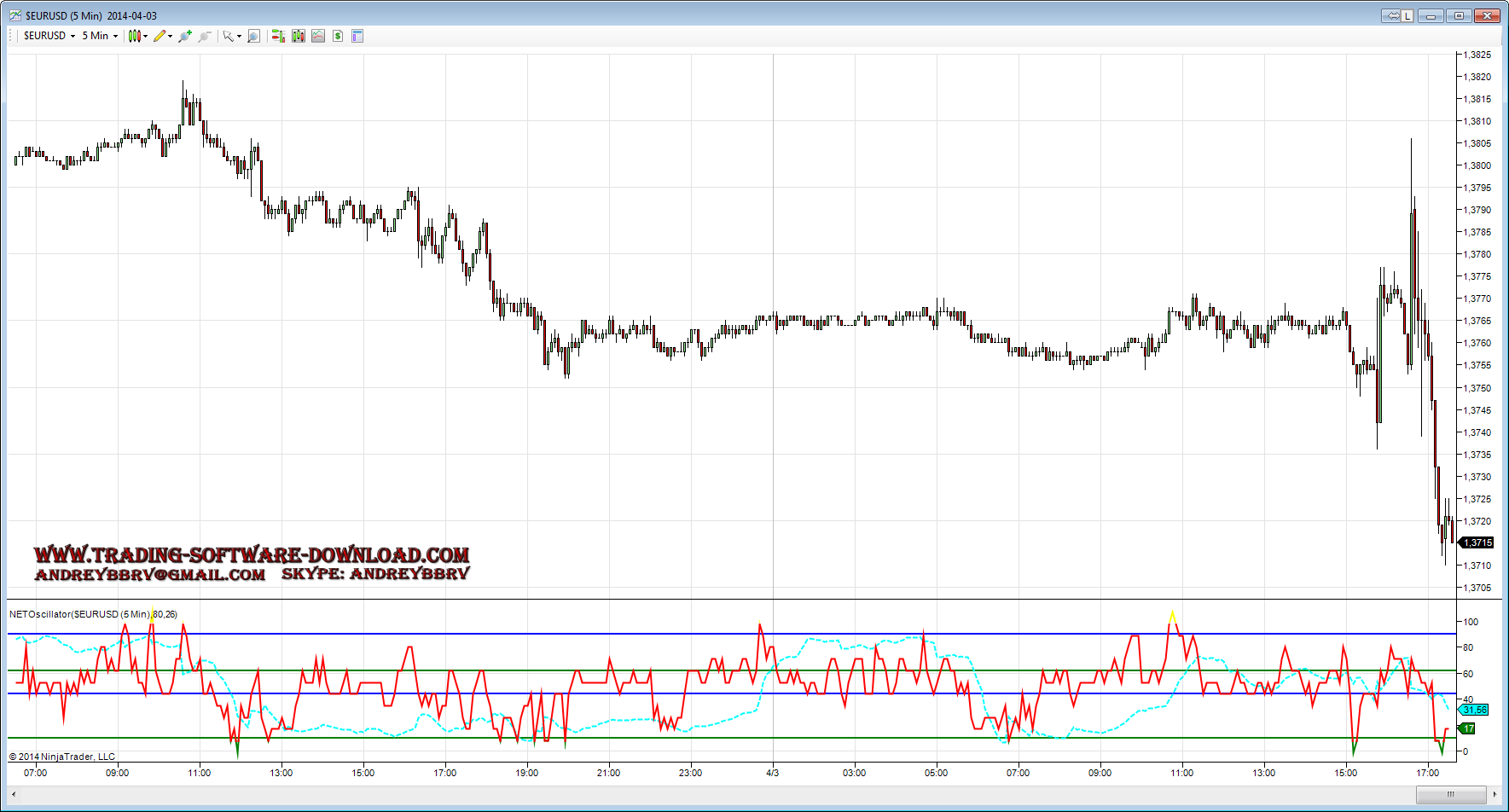1509x812 pixels.
Task: Click the zoom in magnifier icon
Action: [184, 36]
